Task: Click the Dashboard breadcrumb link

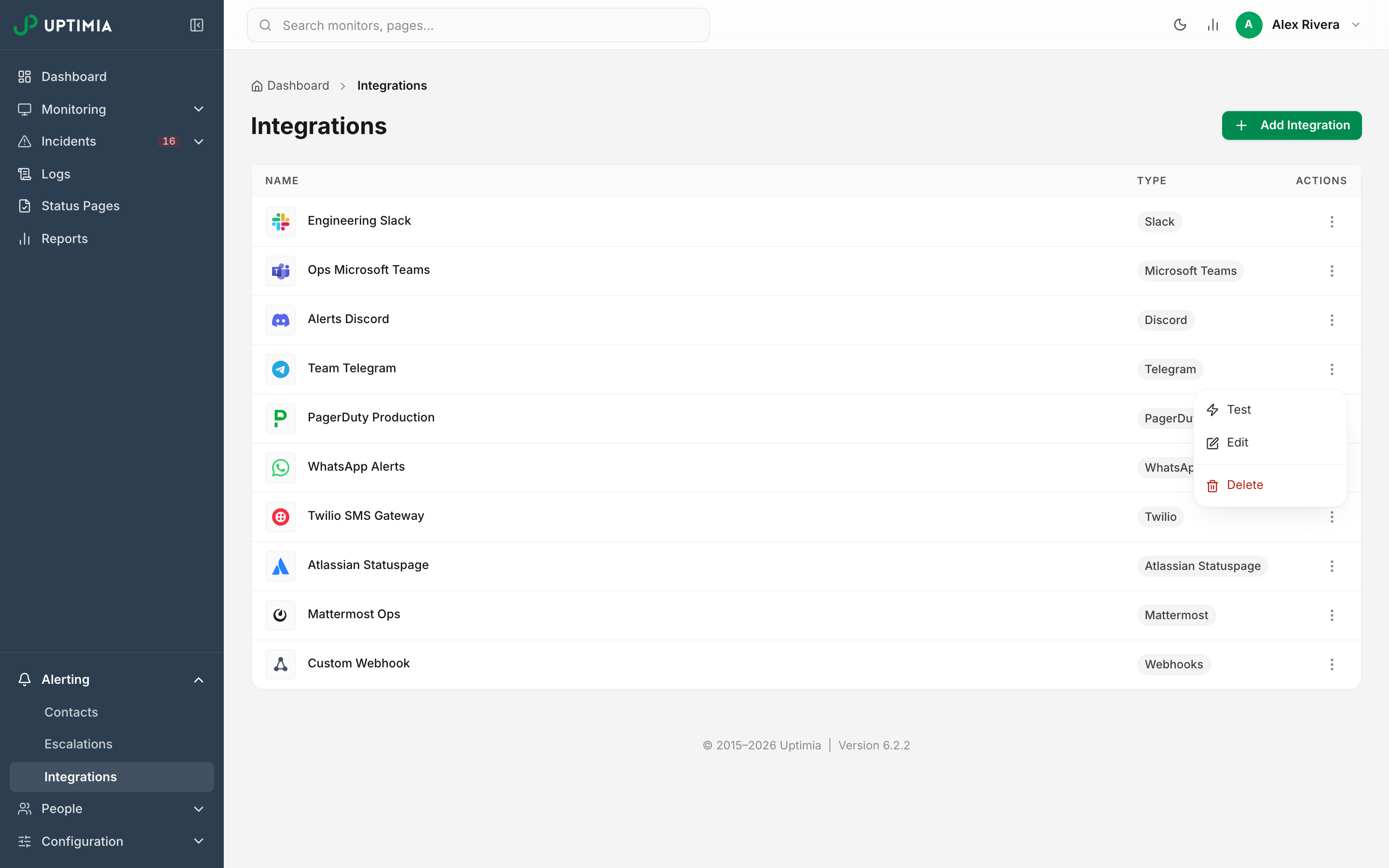Action: [290, 85]
